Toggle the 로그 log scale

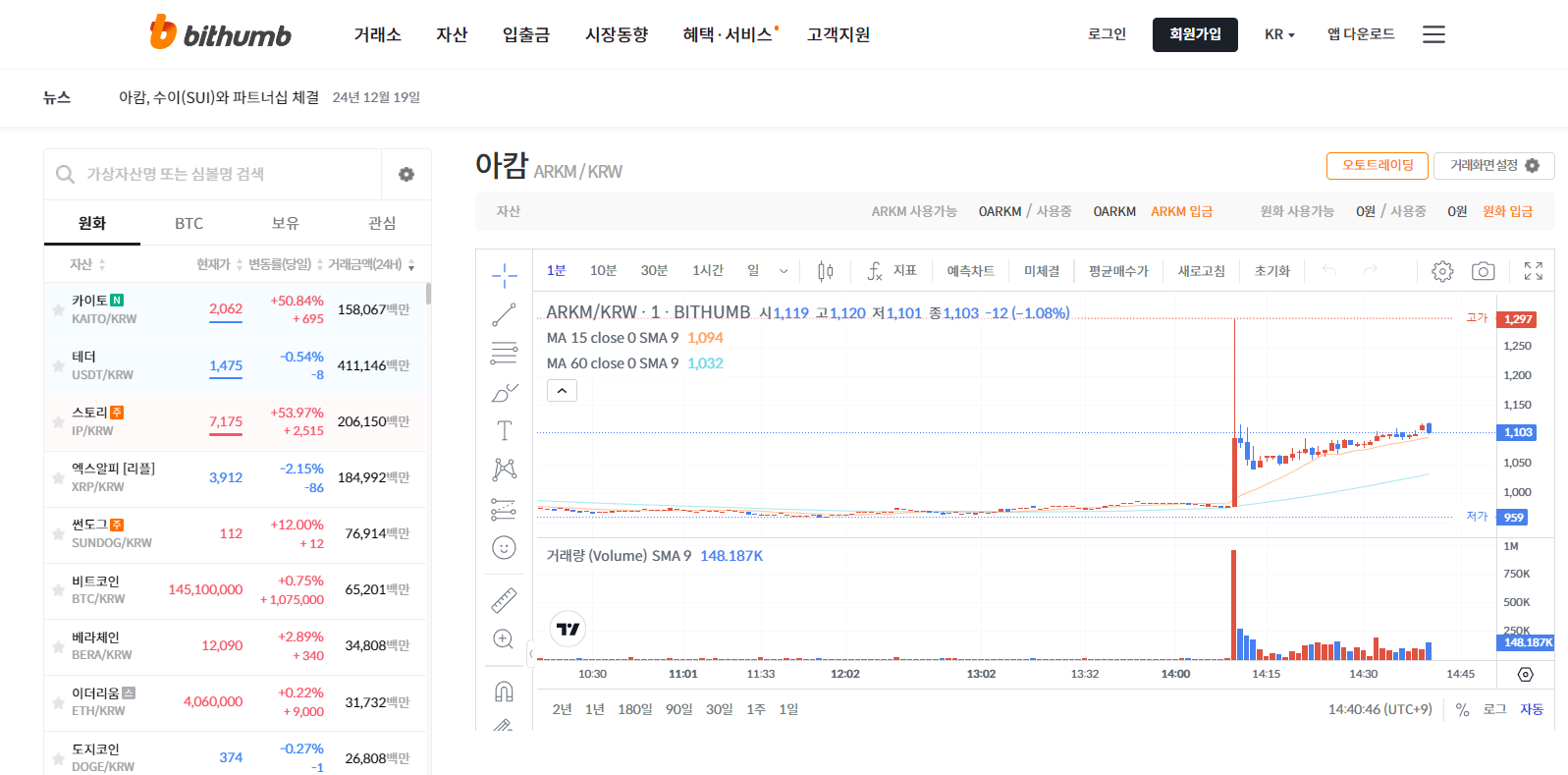[x=1494, y=709]
